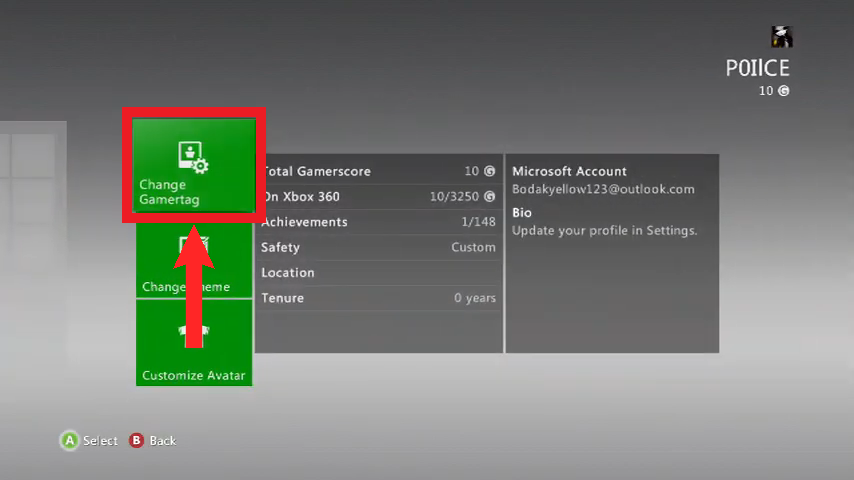Screen dimensions: 854x480
Task: Click the red B Back button icon
Action: (x=136, y=440)
